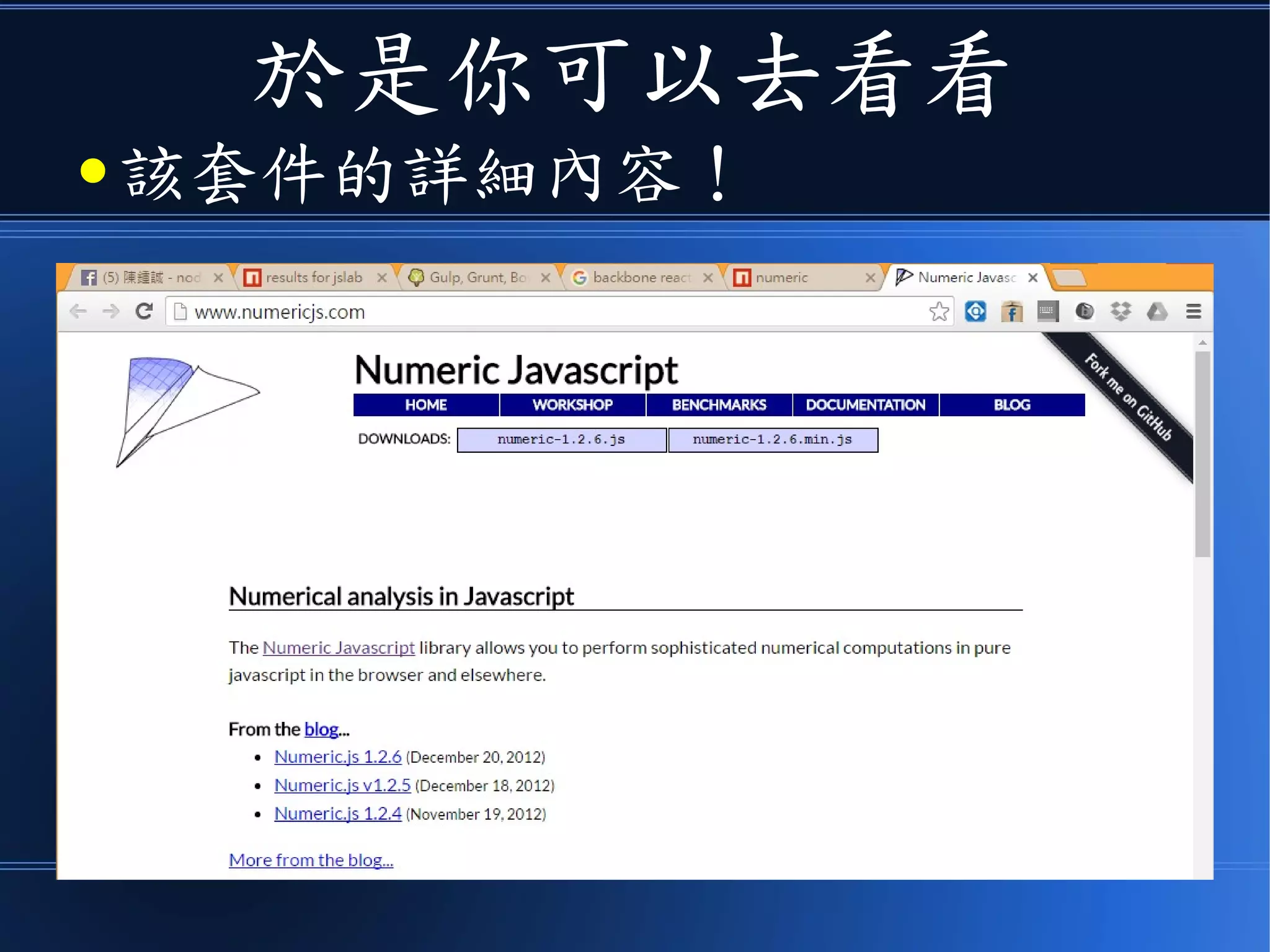Click the 'Numerical analysis in Javascript' heading

[401, 597]
